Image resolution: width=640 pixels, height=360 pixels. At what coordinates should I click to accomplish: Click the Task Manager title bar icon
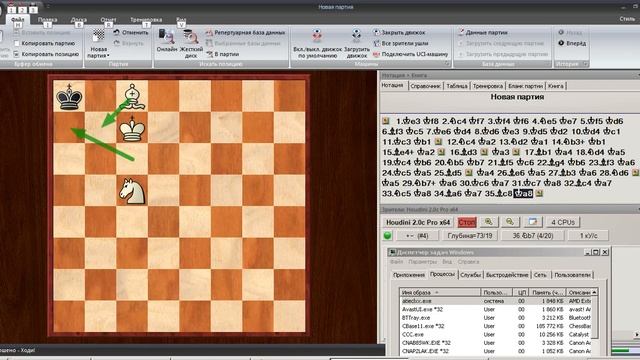pyautogui.click(x=392, y=252)
